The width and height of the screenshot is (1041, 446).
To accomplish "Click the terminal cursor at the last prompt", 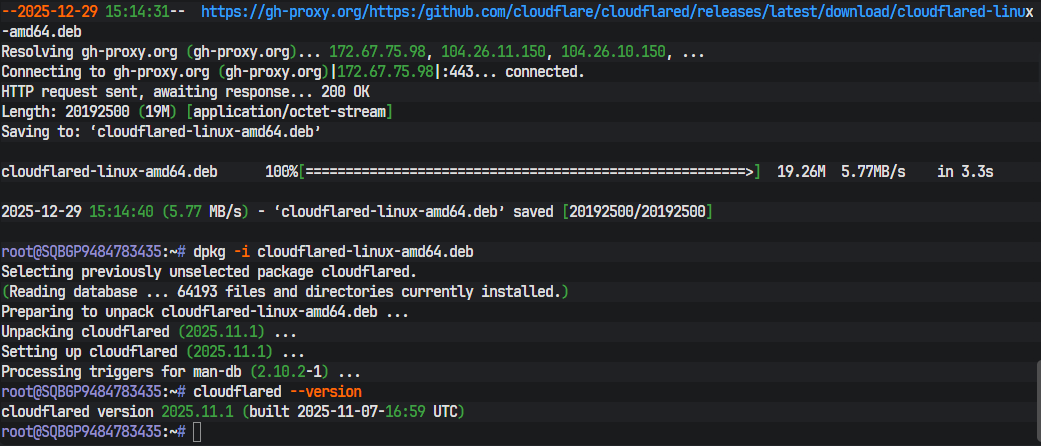I will pos(197,432).
